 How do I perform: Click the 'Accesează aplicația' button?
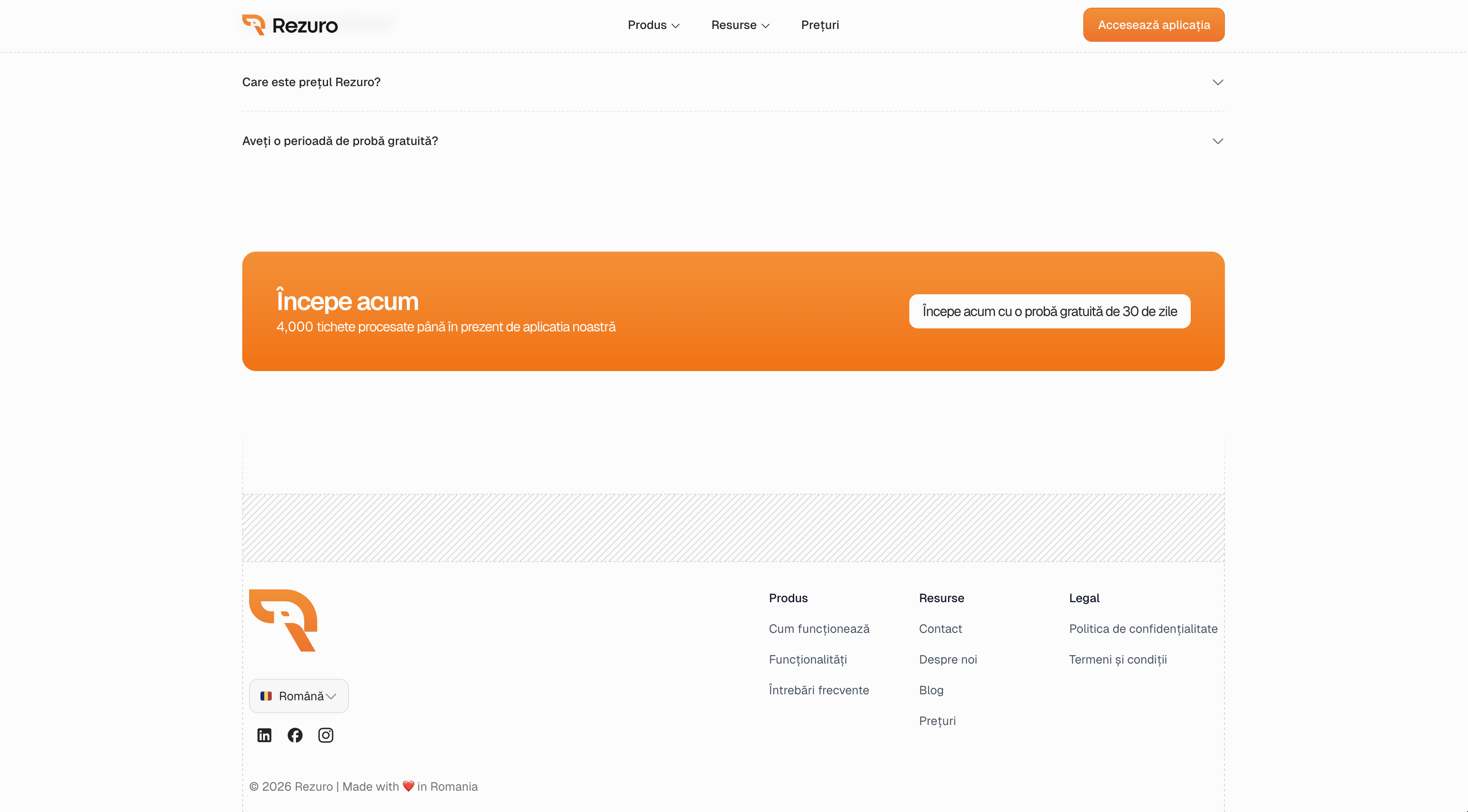click(x=1153, y=25)
